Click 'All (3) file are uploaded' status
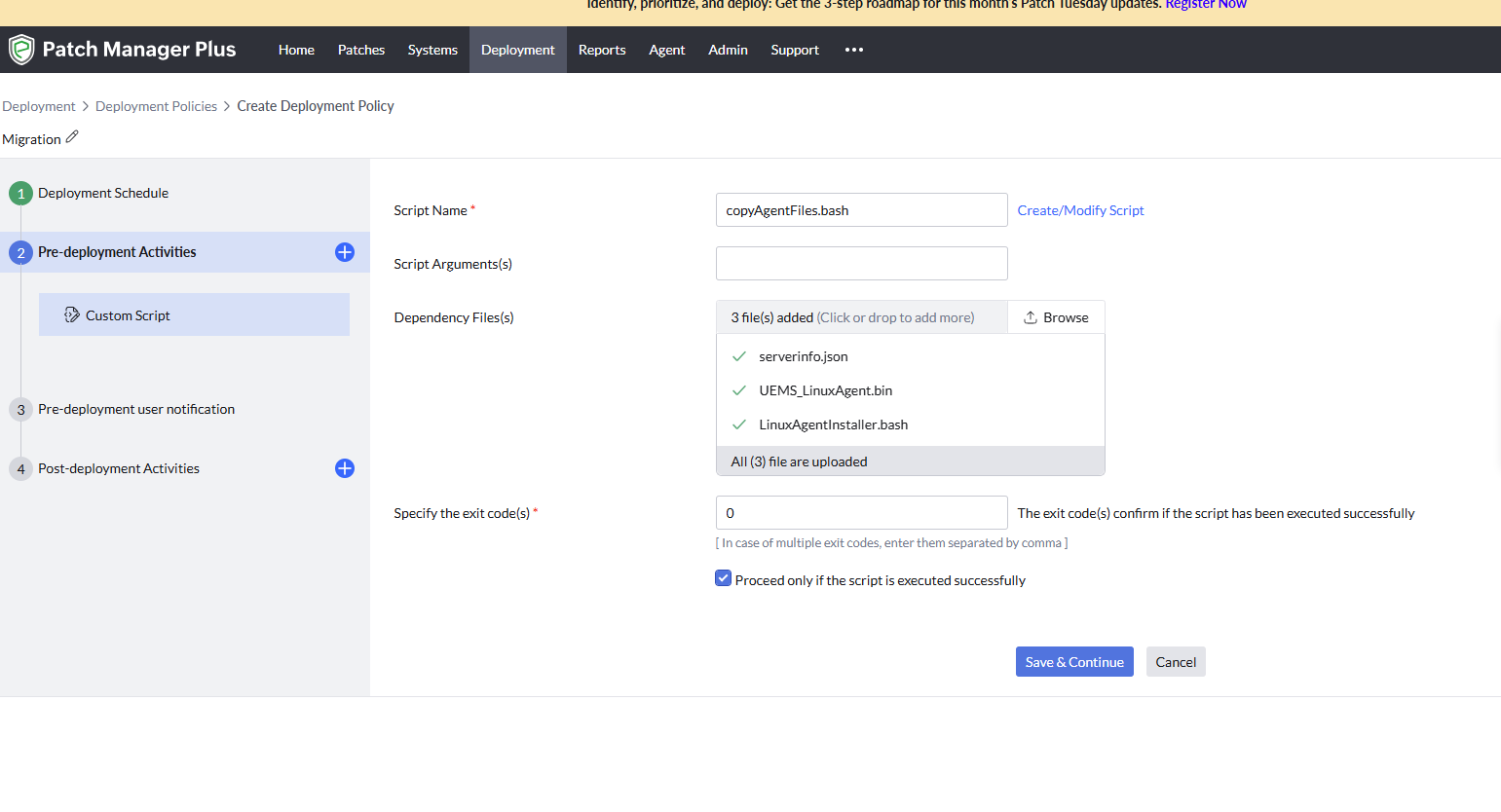This screenshot has width=1501, height=812. point(800,461)
